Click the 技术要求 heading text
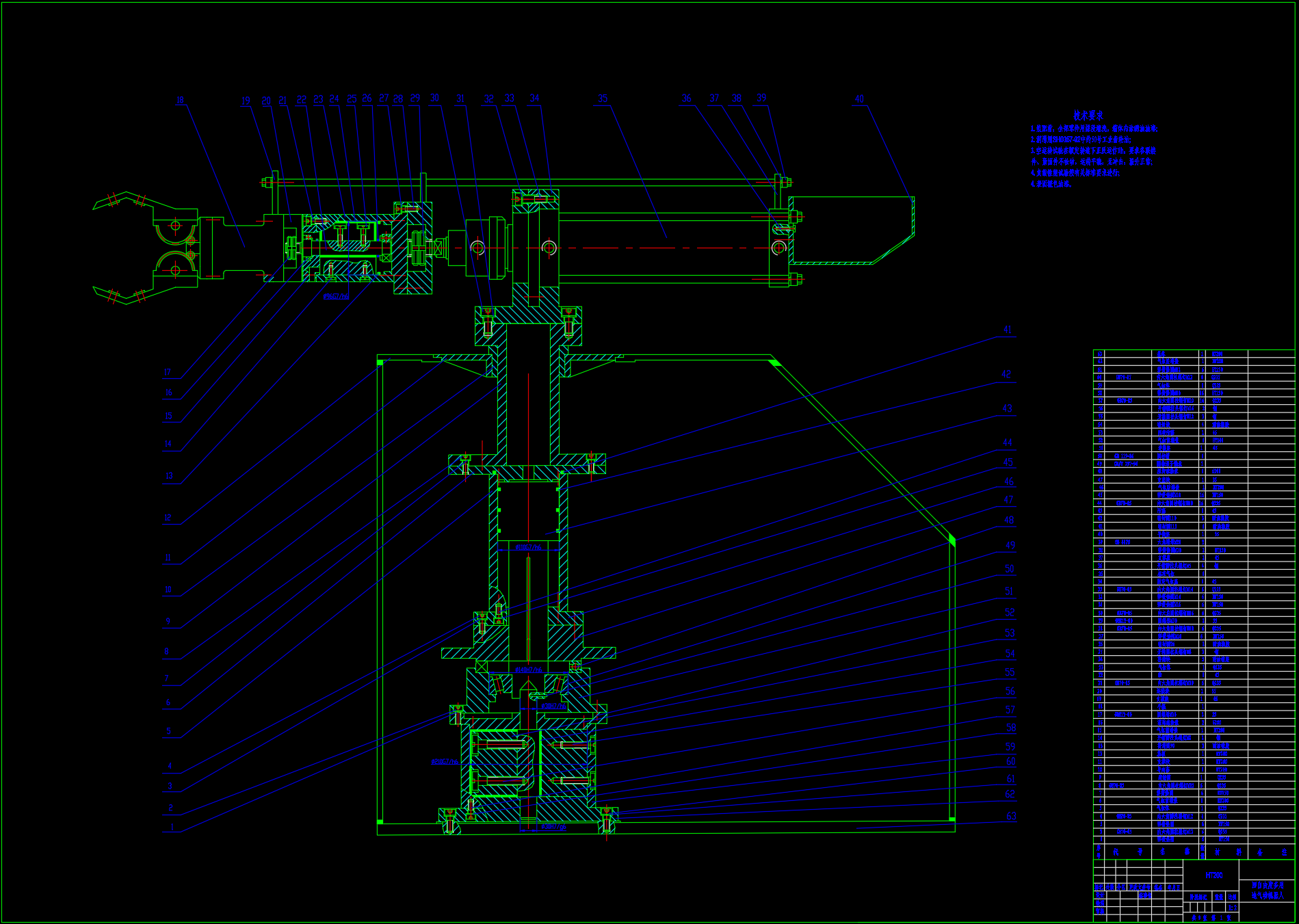 click(x=1088, y=116)
